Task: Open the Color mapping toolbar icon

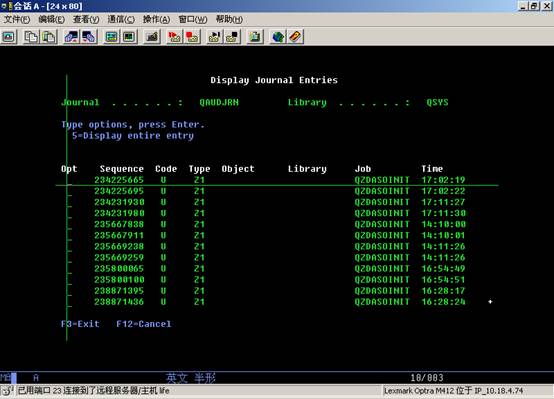Action: tap(129, 37)
